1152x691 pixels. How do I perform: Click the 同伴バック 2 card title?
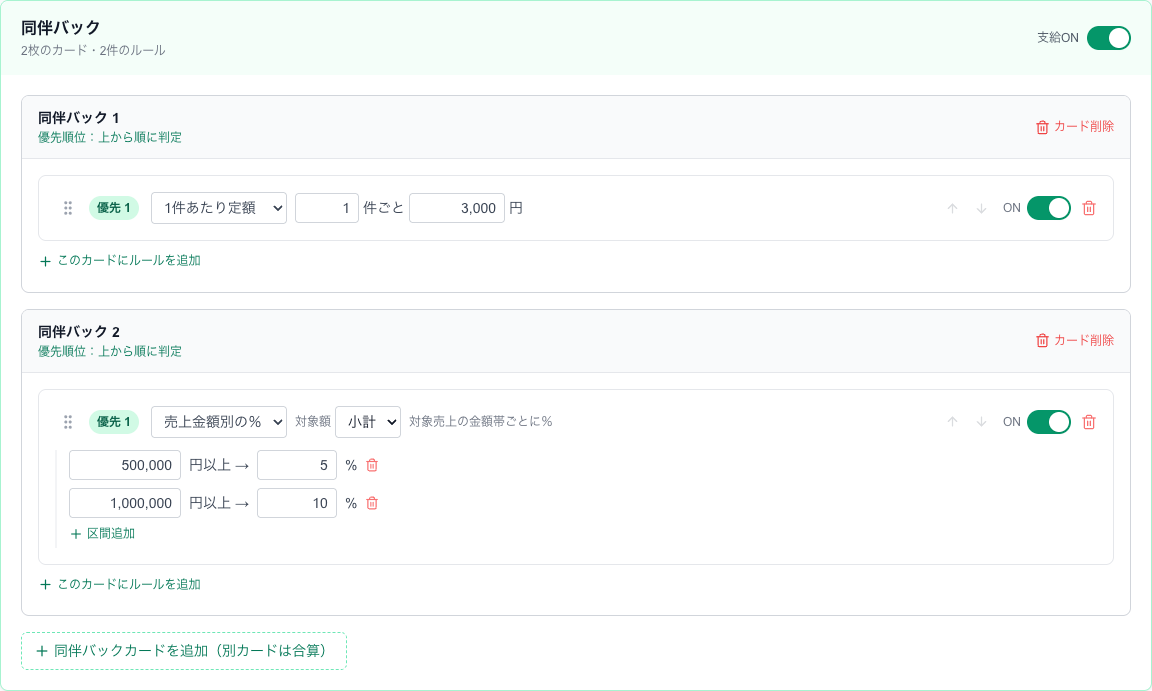(79, 331)
